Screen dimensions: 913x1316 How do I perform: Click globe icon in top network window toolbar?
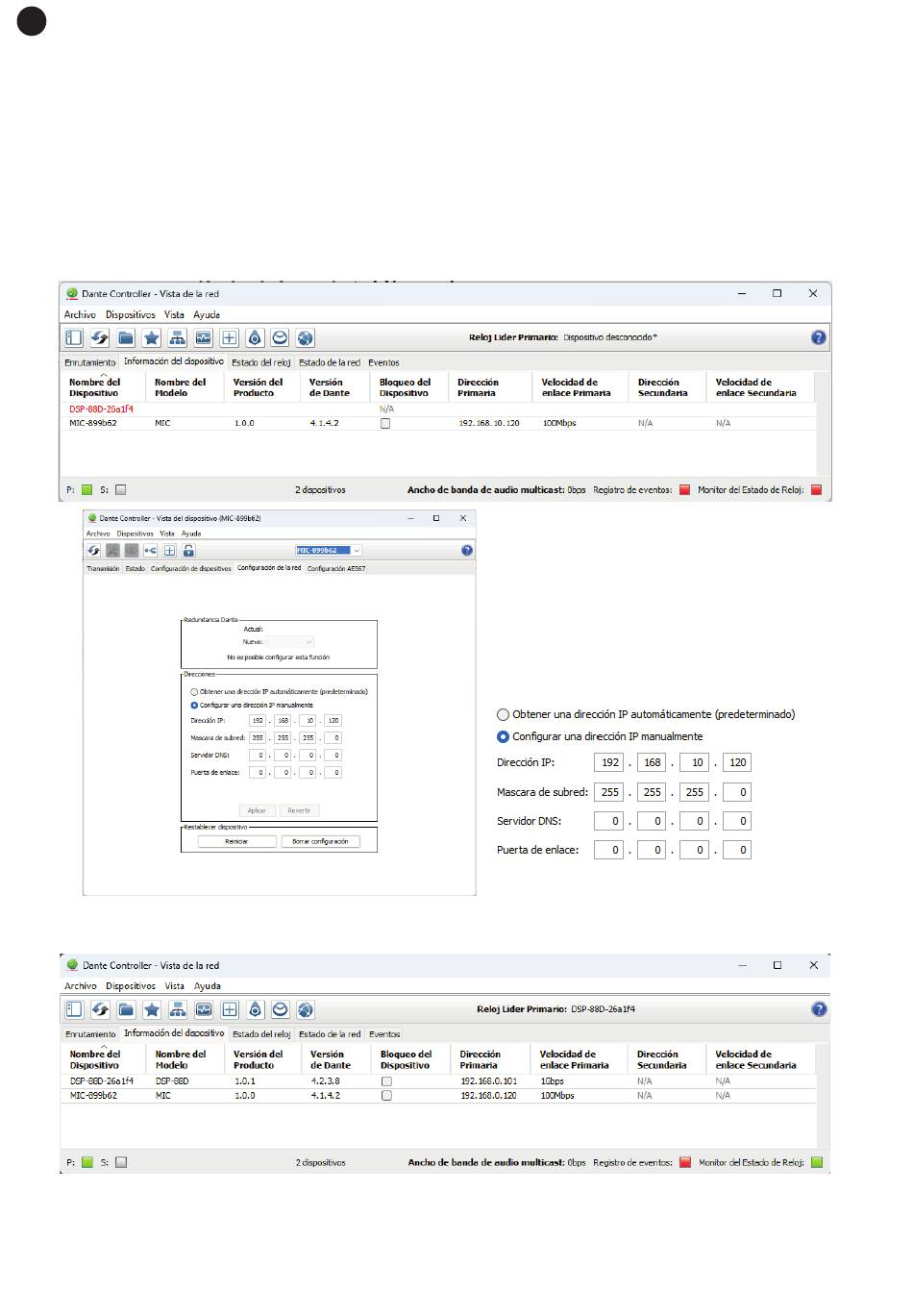click(306, 337)
